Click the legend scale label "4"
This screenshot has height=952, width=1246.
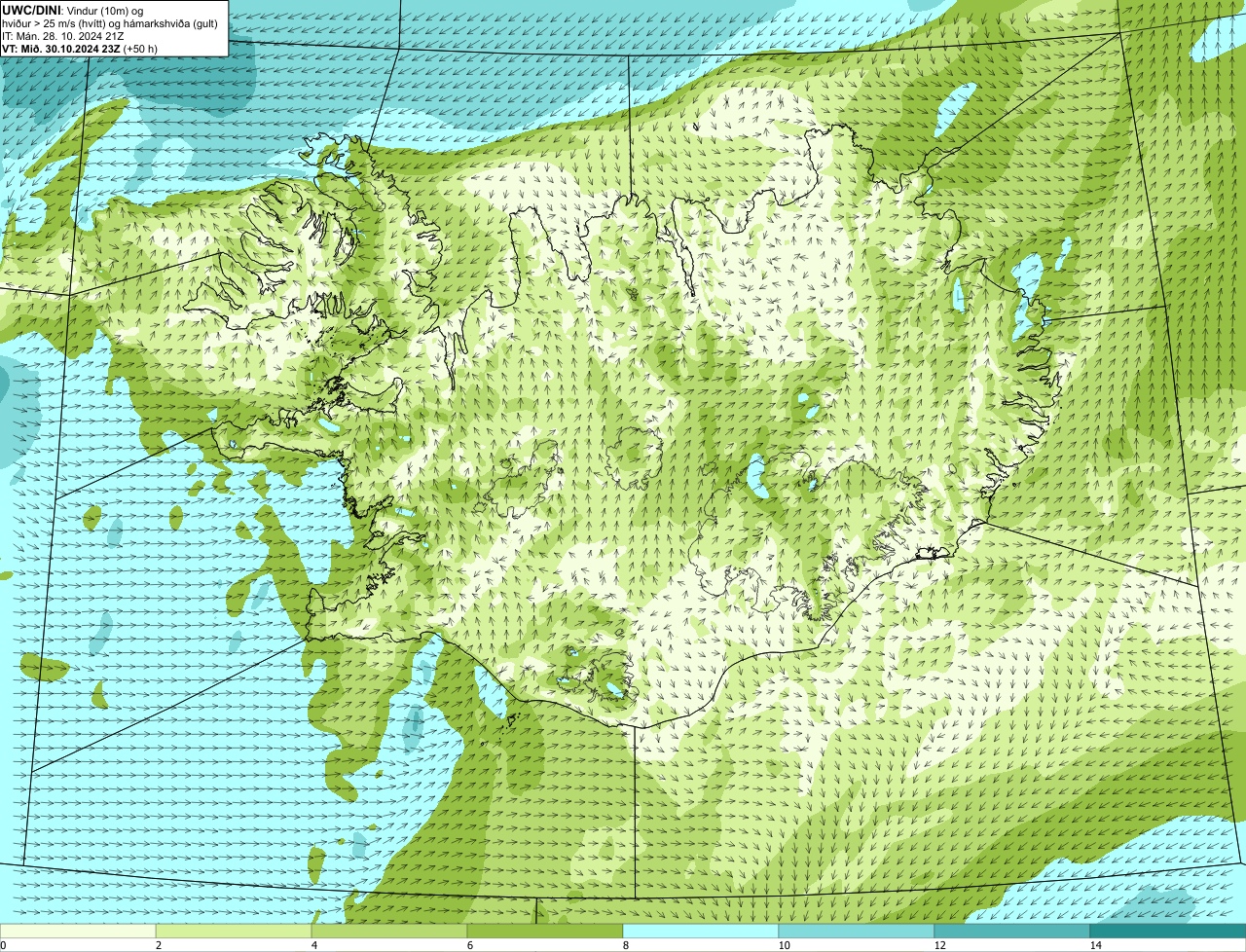(313, 945)
